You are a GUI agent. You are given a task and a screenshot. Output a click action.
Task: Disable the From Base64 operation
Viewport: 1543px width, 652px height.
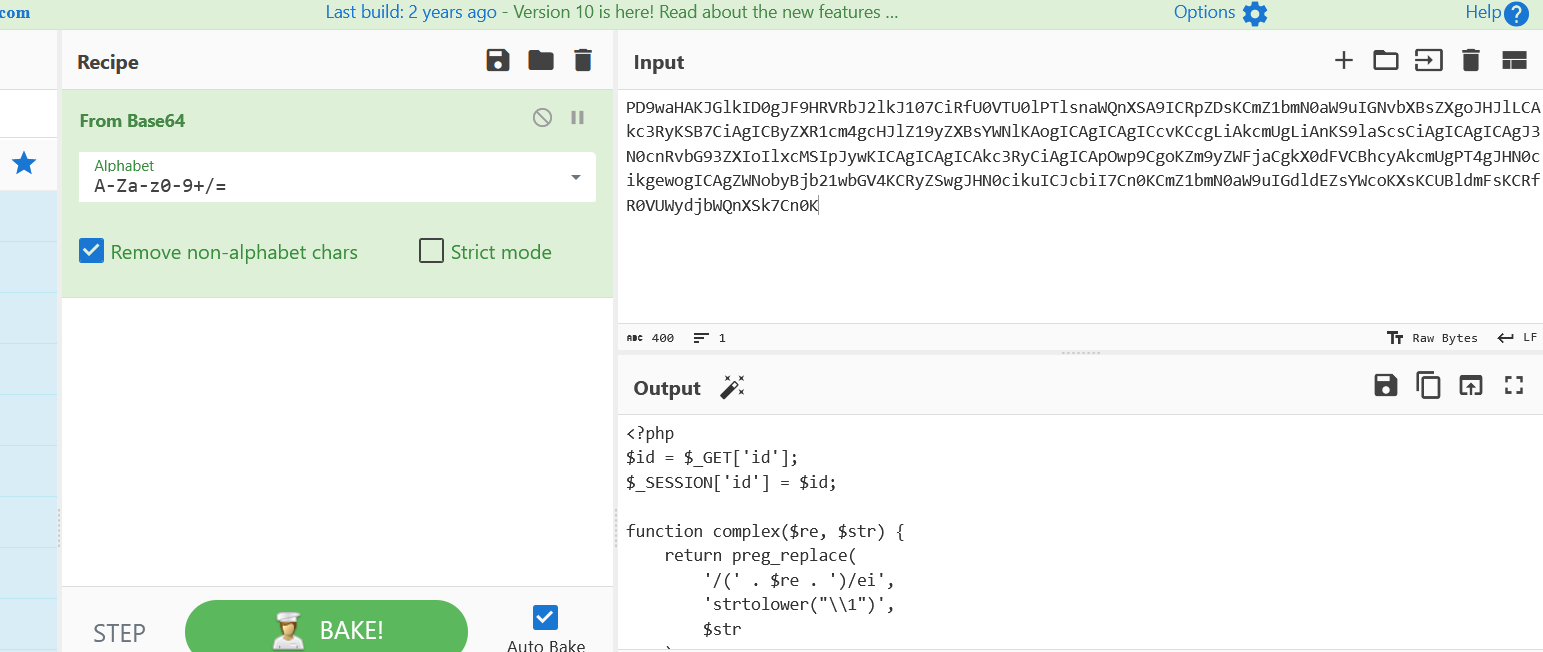coord(542,118)
